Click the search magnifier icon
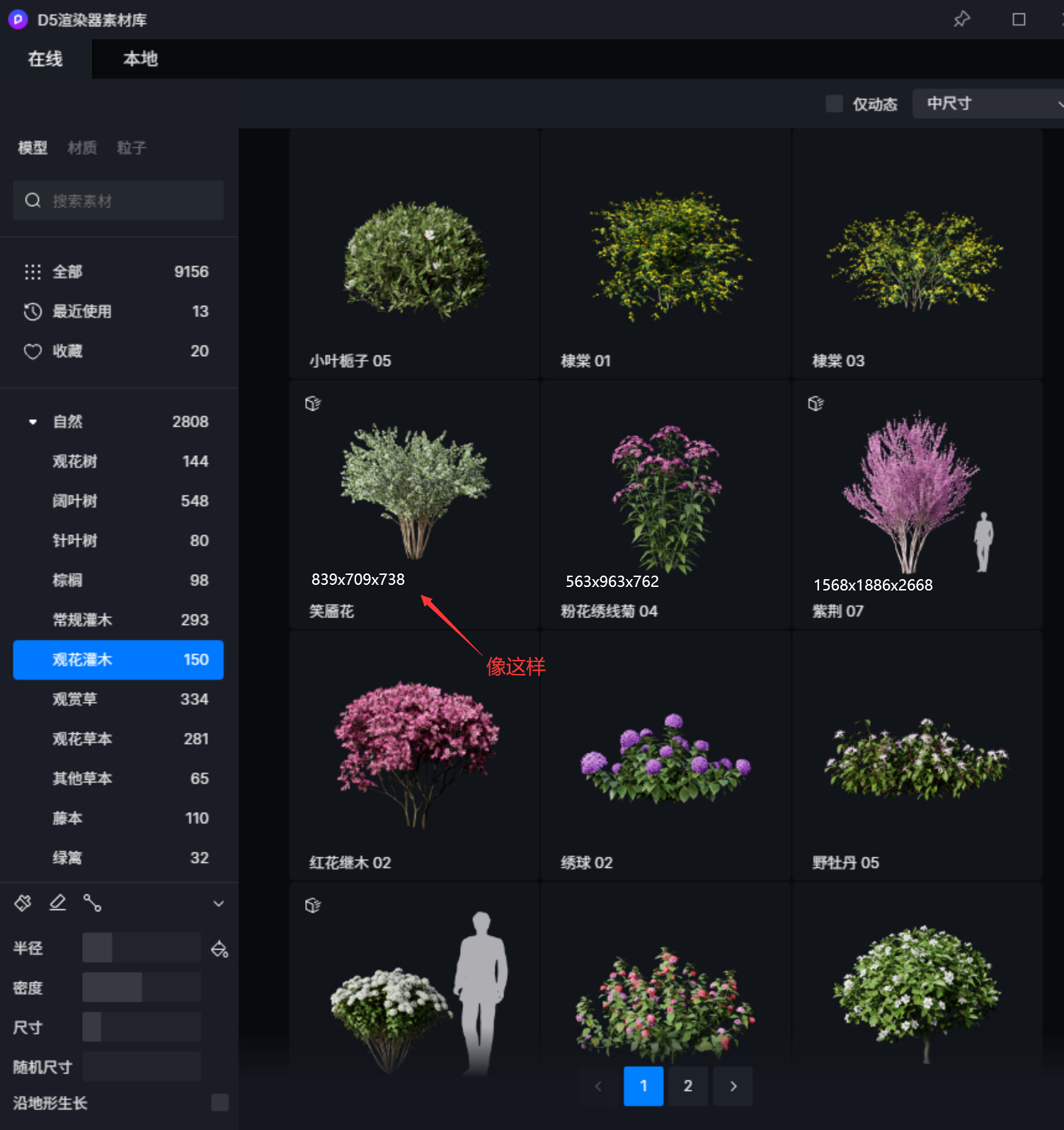 pyautogui.click(x=33, y=200)
